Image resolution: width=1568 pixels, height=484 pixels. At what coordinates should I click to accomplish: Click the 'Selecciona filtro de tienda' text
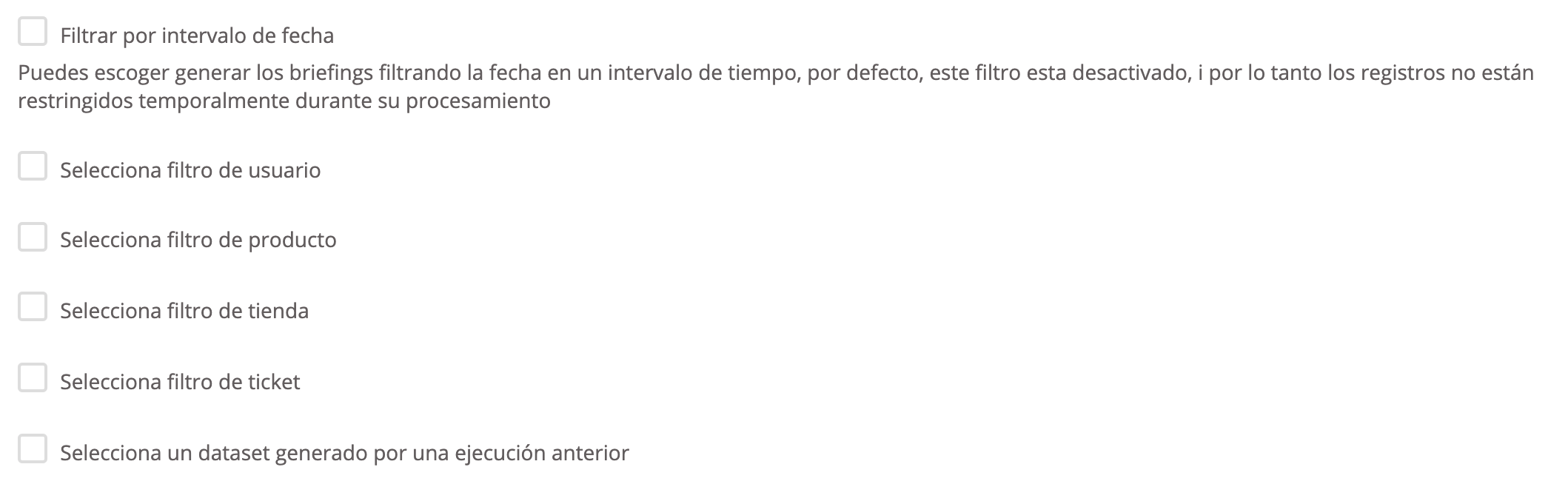coord(184,311)
